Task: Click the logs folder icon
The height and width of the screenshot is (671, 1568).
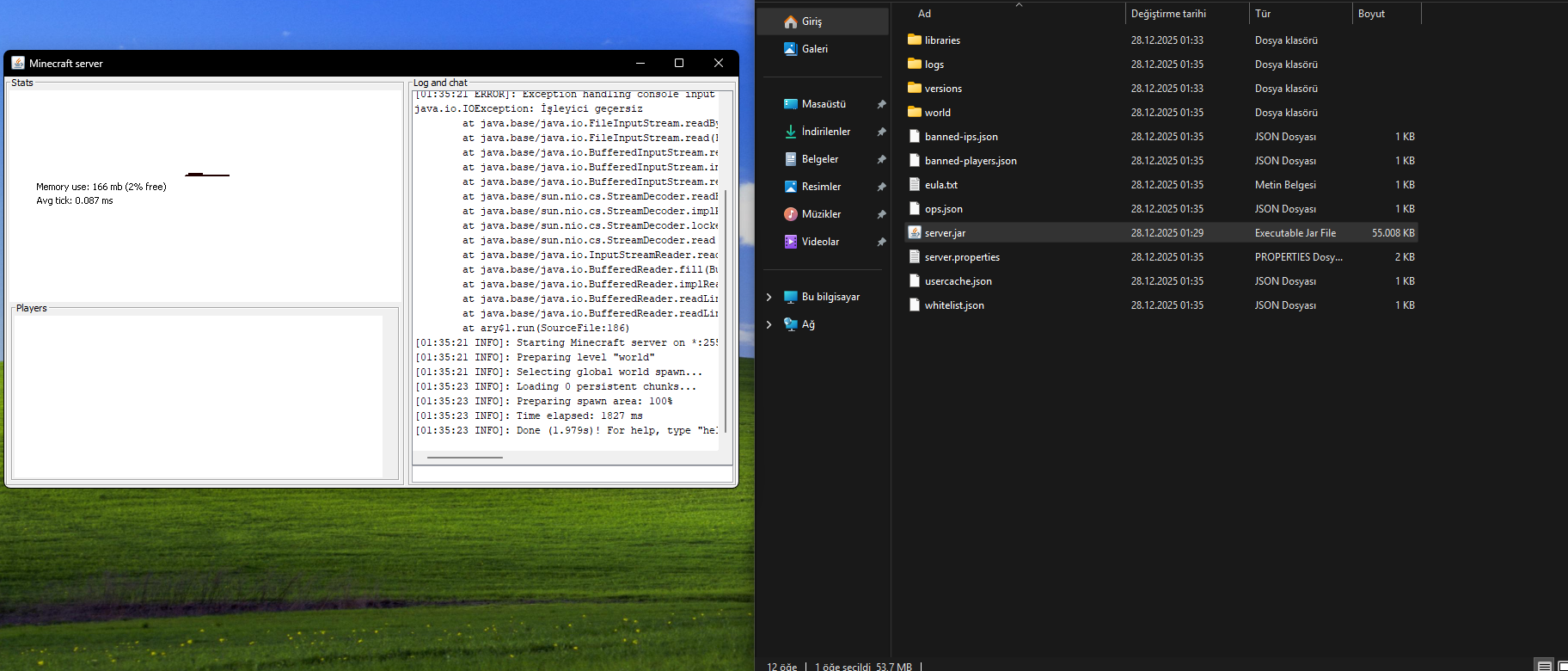Action: click(915, 64)
